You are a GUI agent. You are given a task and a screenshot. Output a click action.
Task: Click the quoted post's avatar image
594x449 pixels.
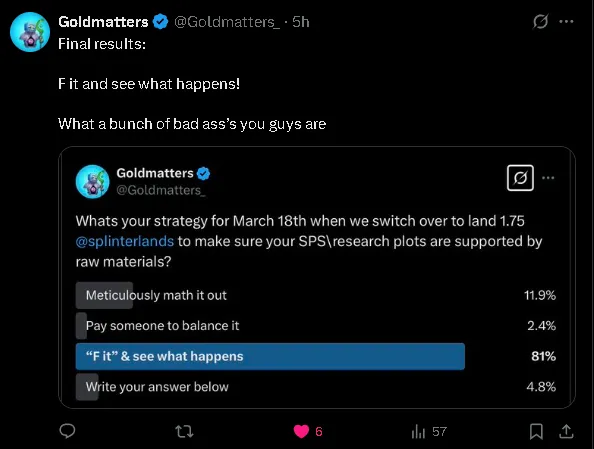click(92, 181)
